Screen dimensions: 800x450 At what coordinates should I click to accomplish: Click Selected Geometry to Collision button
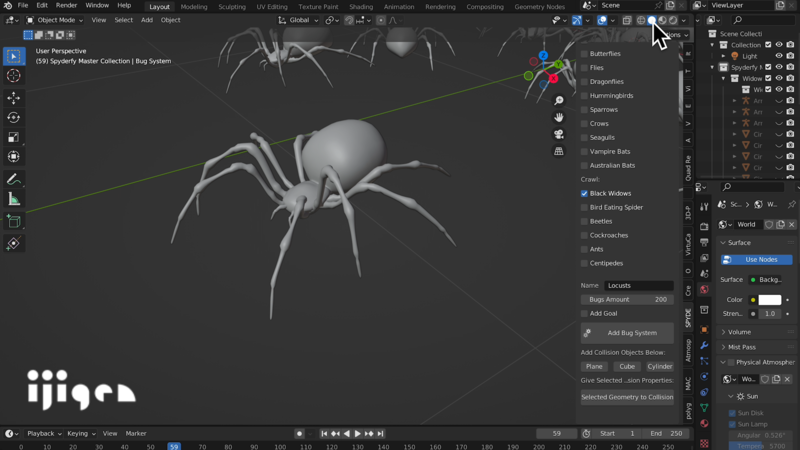click(627, 397)
